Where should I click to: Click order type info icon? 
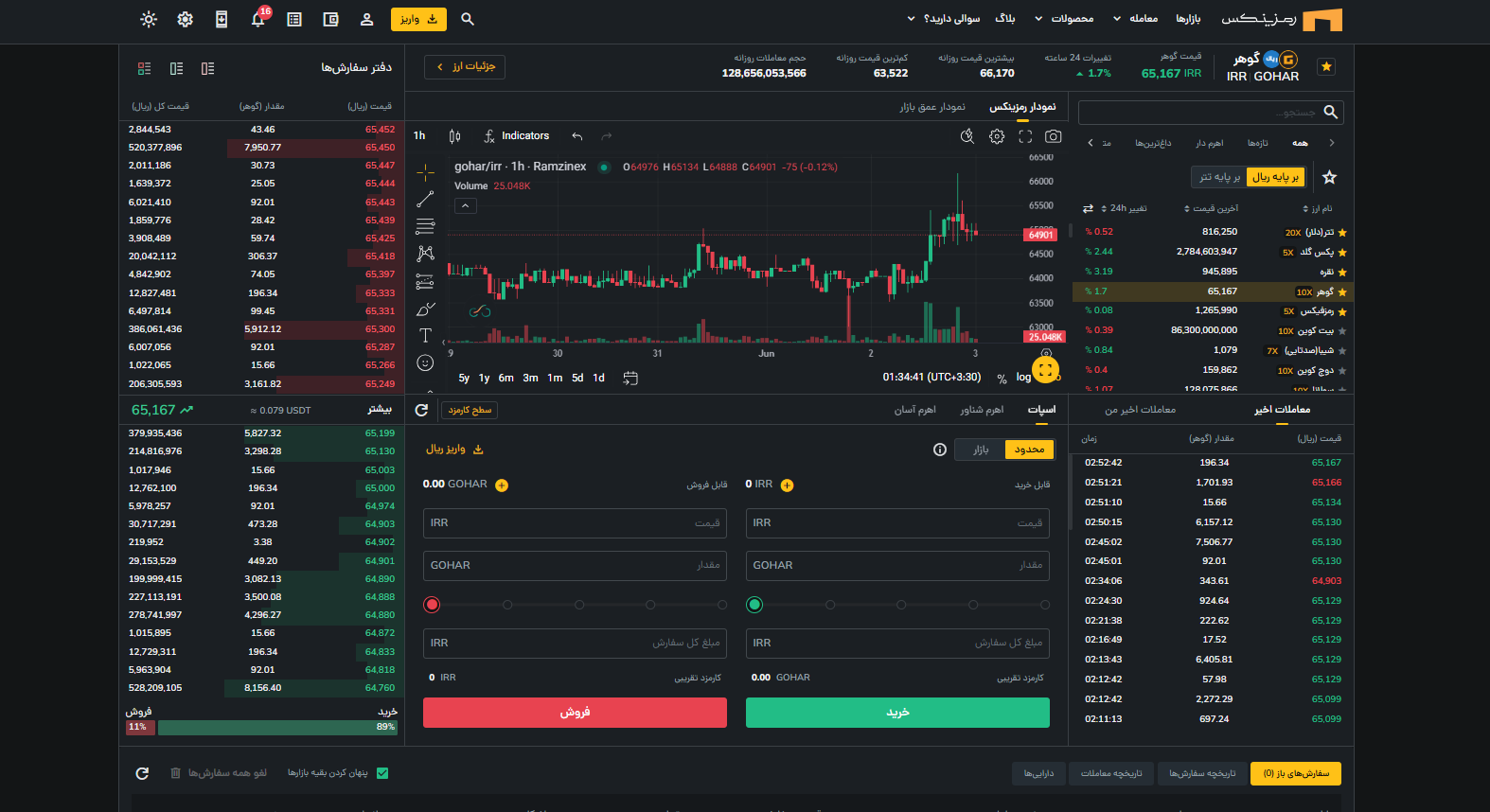pos(940,450)
